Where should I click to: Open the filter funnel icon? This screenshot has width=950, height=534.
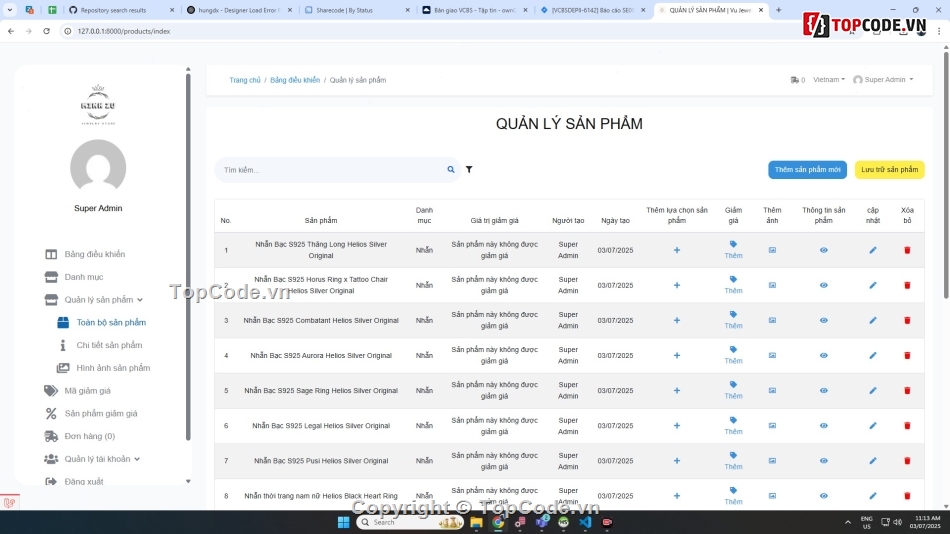pyautogui.click(x=469, y=170)
